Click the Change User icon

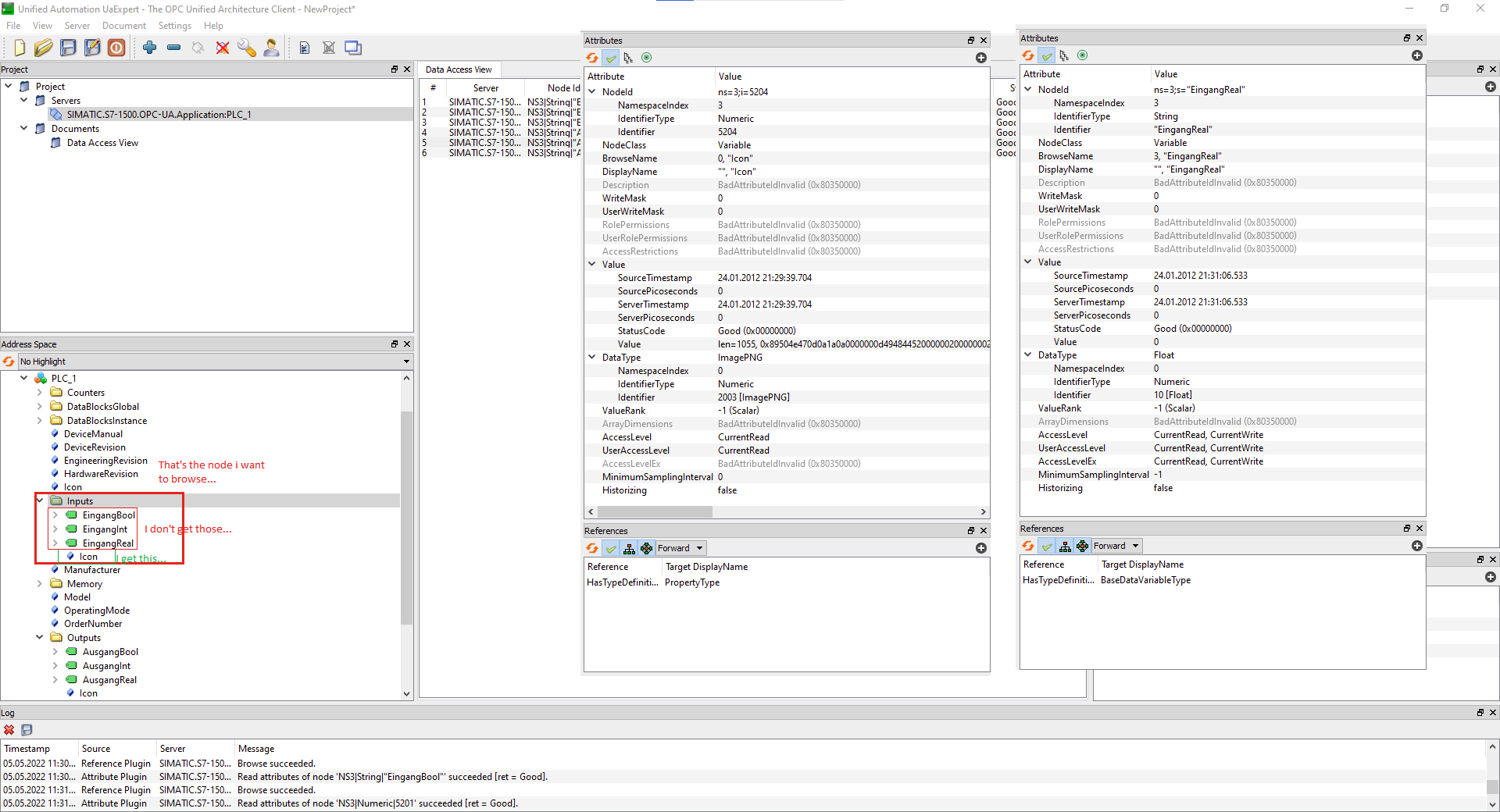(x=271, y=48)
